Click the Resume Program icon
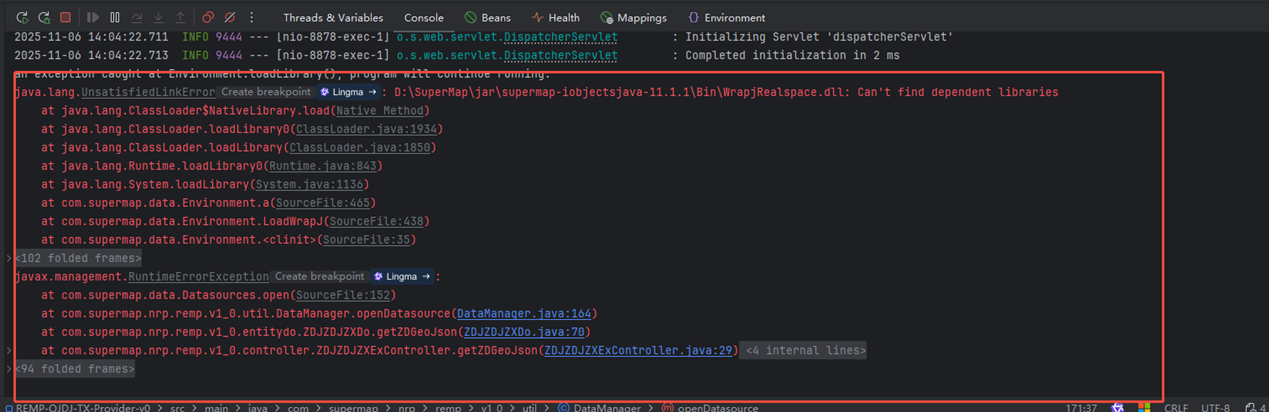1269x412 pixels. 93,17
